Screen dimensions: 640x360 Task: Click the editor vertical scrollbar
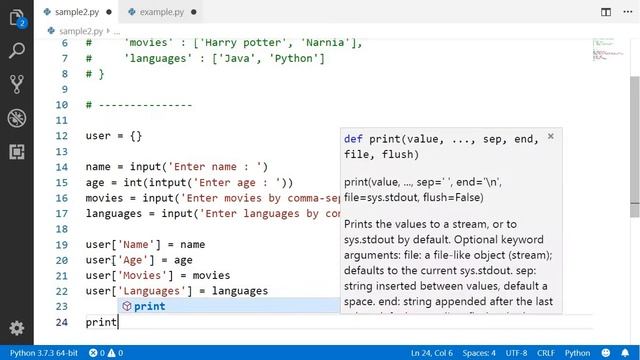coord(635,147)
